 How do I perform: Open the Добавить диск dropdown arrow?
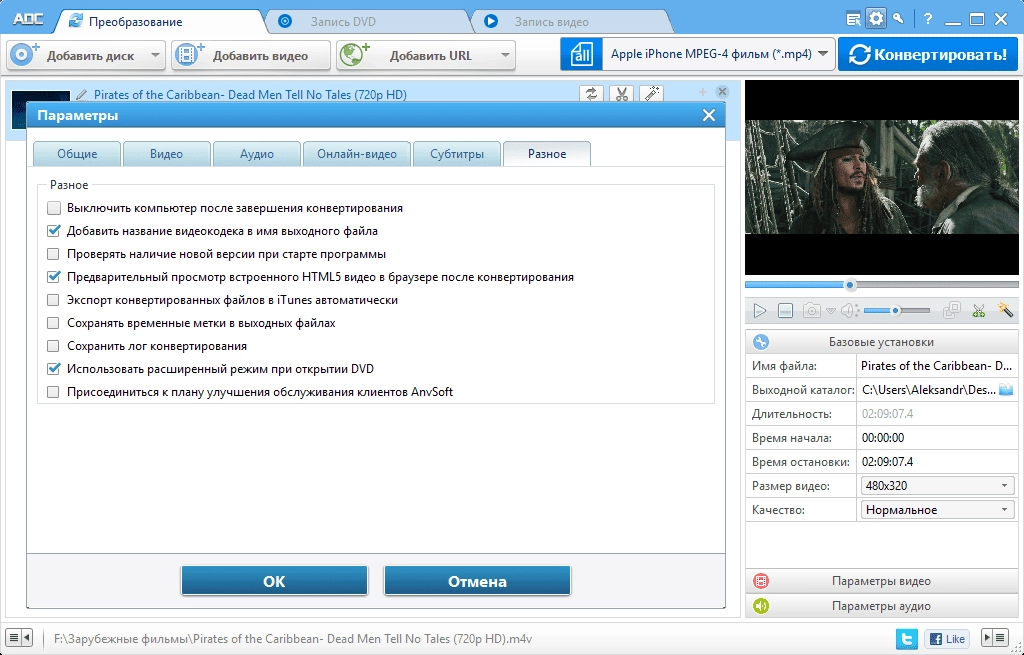coord(155,56)
